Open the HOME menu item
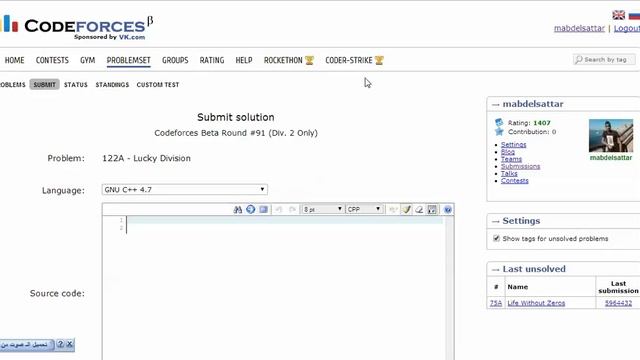 tap(14, 60)
